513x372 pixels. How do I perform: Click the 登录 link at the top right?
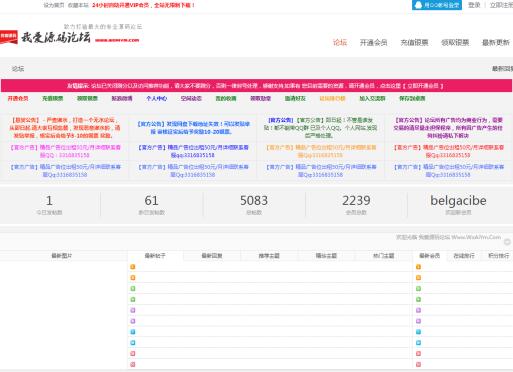tap(474, 5)
